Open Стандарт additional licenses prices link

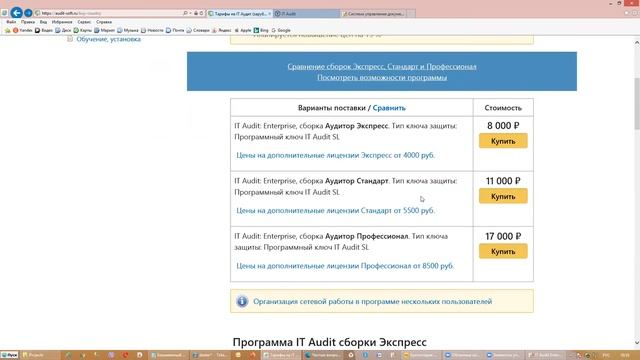(336, 211)
